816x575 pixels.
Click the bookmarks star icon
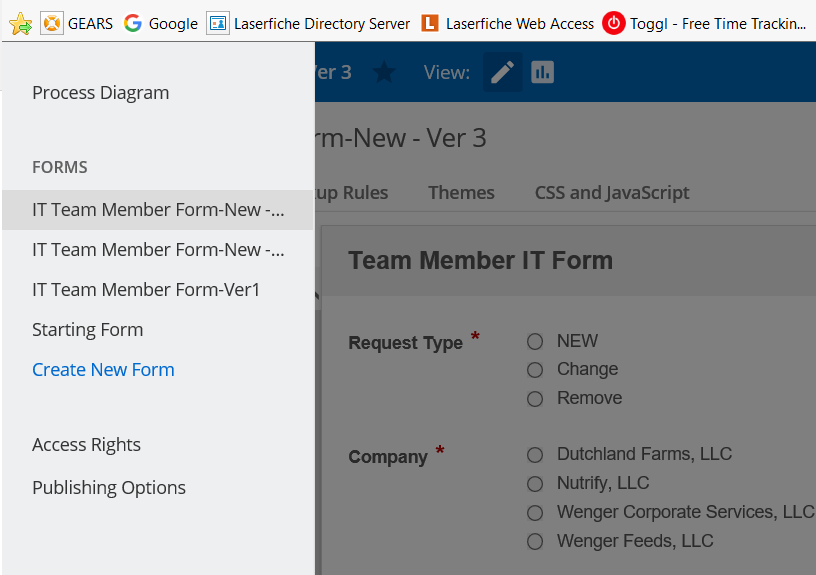(x=20, y=23)
